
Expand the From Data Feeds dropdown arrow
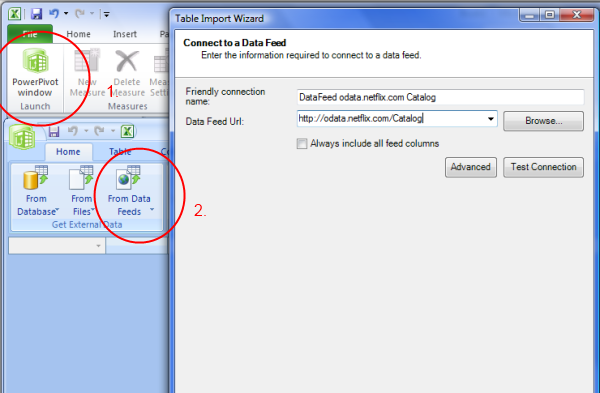152,210
